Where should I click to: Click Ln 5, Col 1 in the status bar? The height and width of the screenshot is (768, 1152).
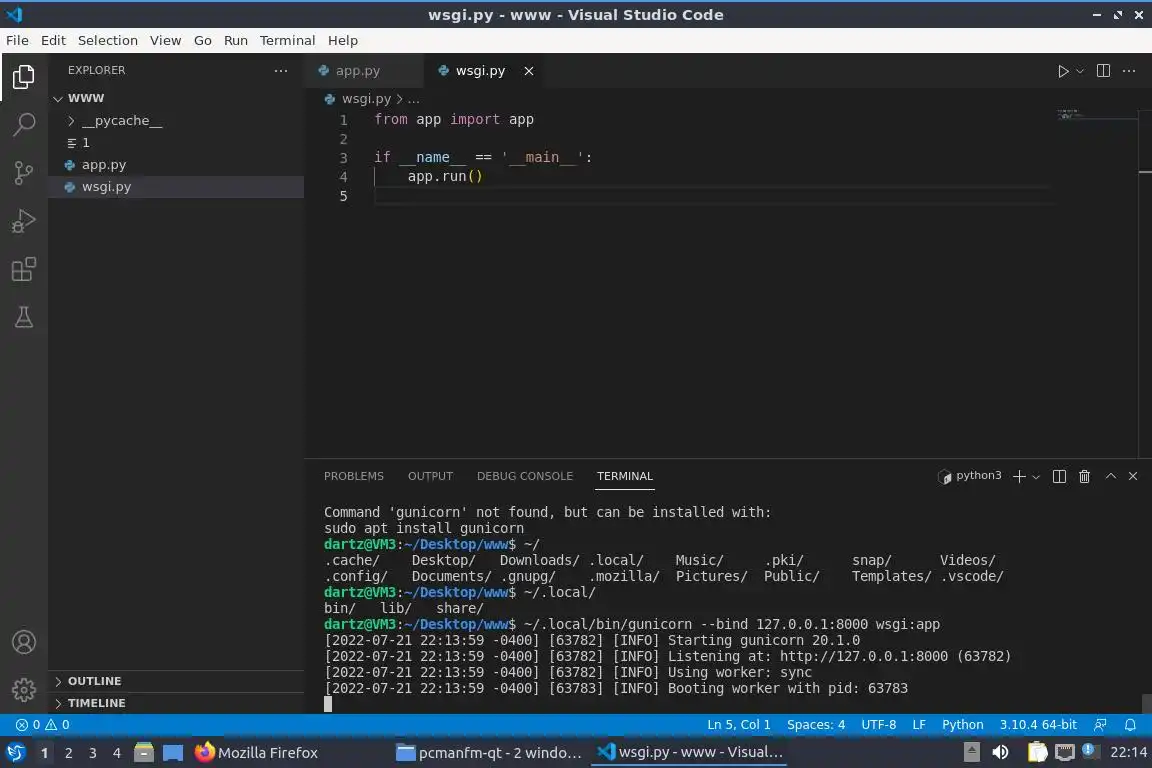(x=738, y=725)
